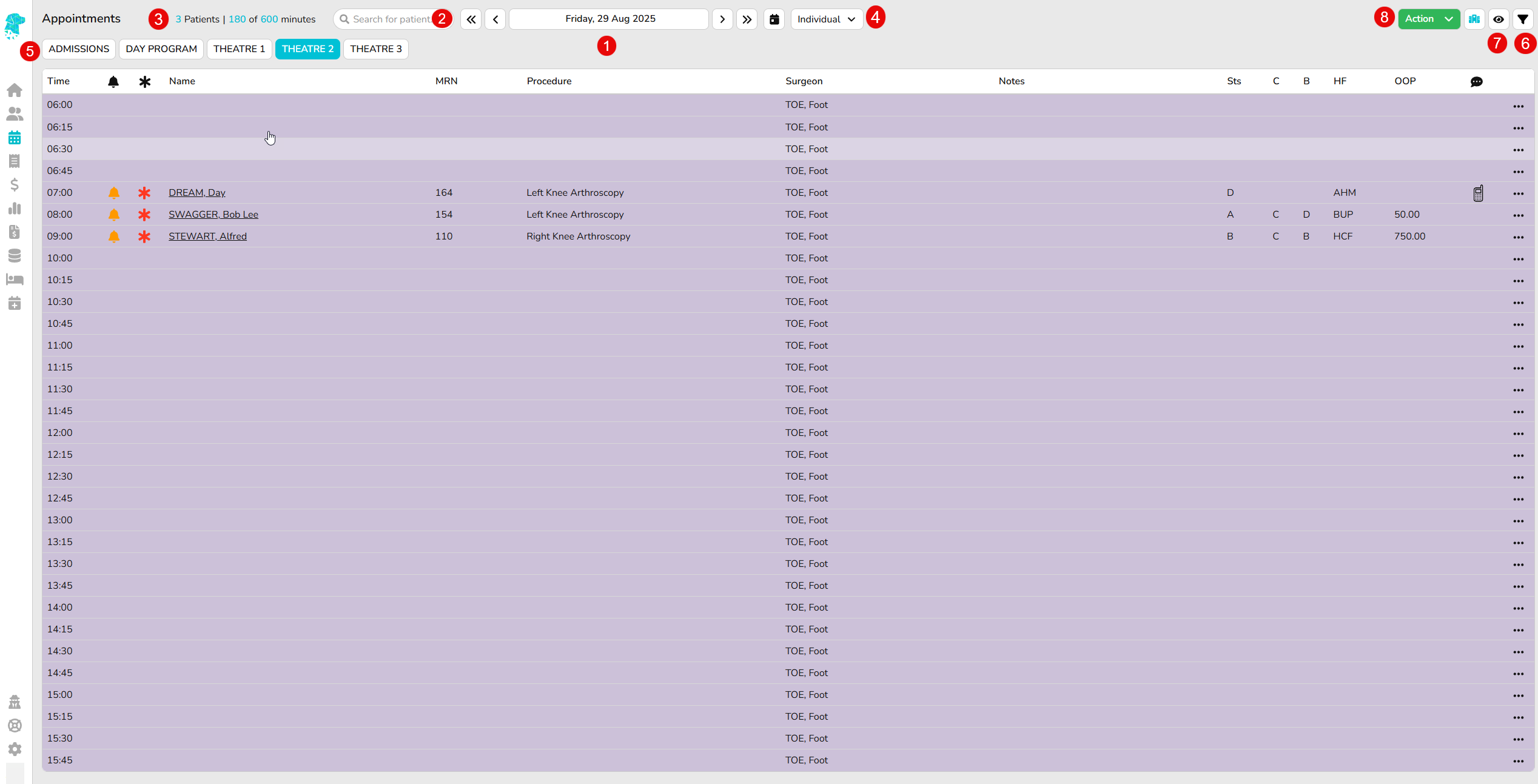Viewport: 1538px width, 784px height.
Task: Open the ellipsis menu for 07:00 row
Action: point(1518,194)
